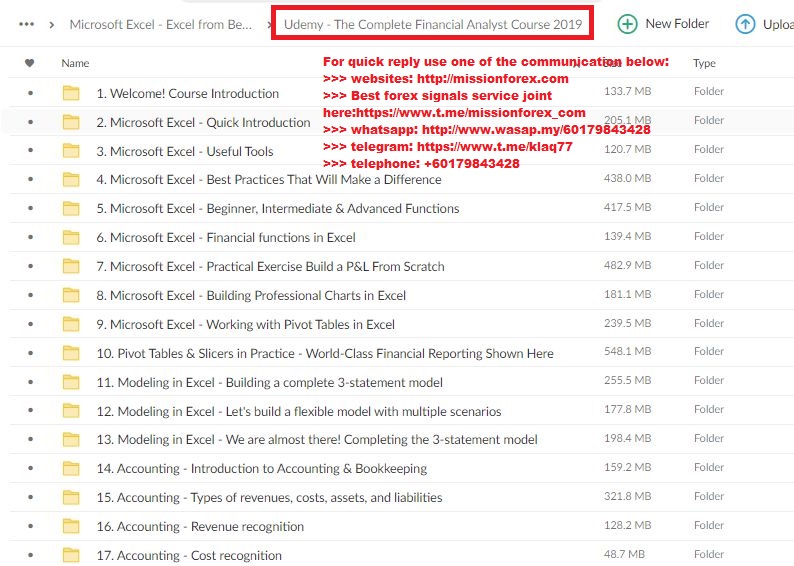Create a folder with New Folder button
The height and width of the screenshot is (566, 794).
point(663,24)
